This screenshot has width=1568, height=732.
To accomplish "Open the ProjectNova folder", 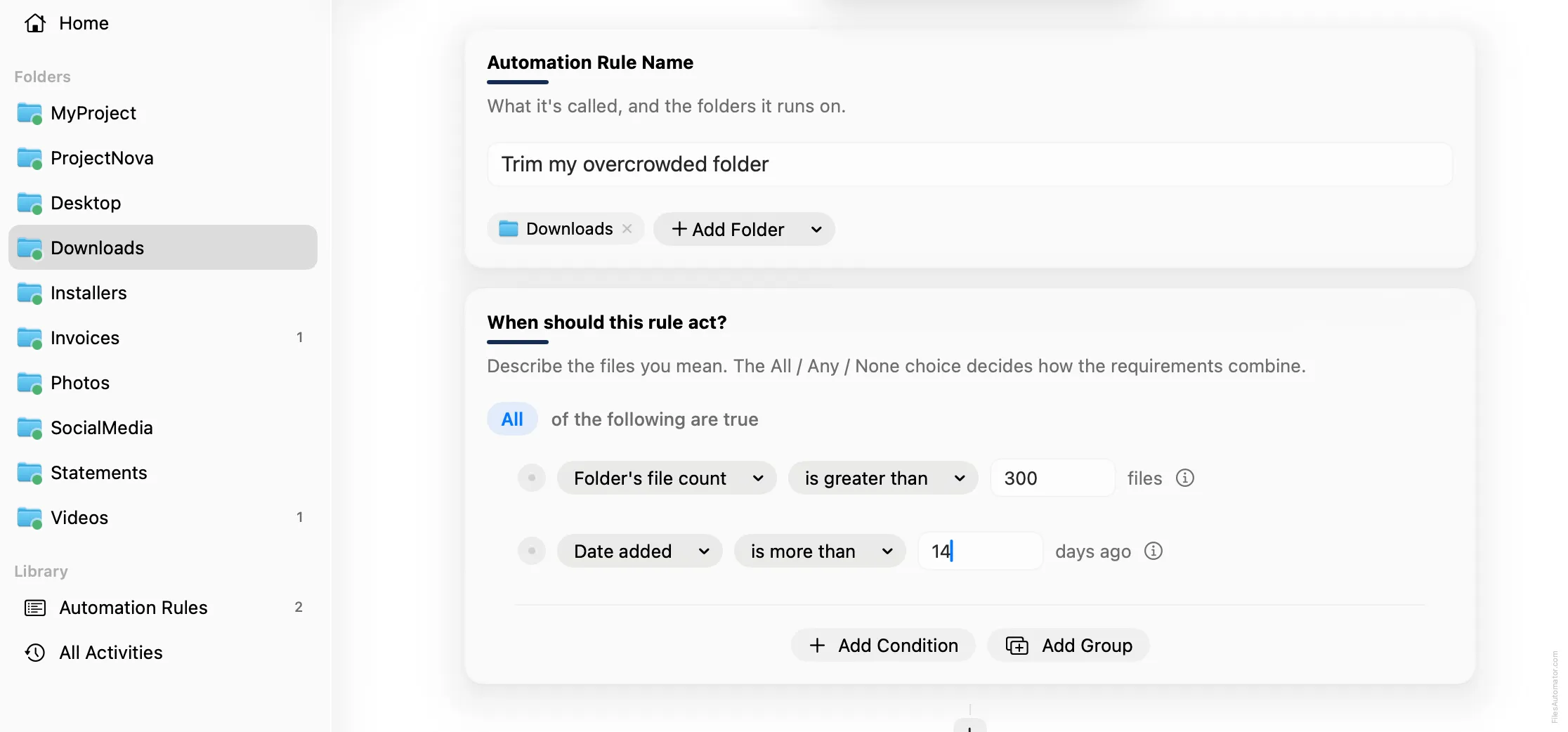I will click(162, 158).
